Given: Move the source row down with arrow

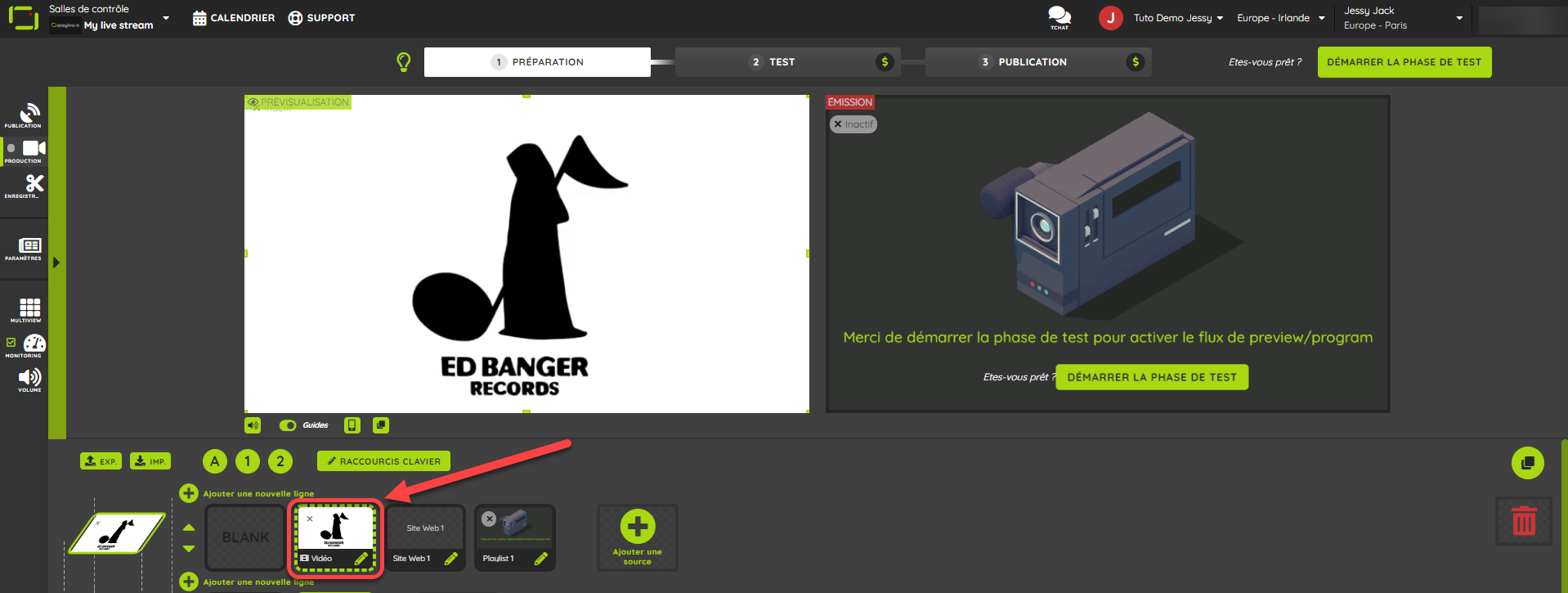Looking at the screenshot, I should [x=189, y=549].
